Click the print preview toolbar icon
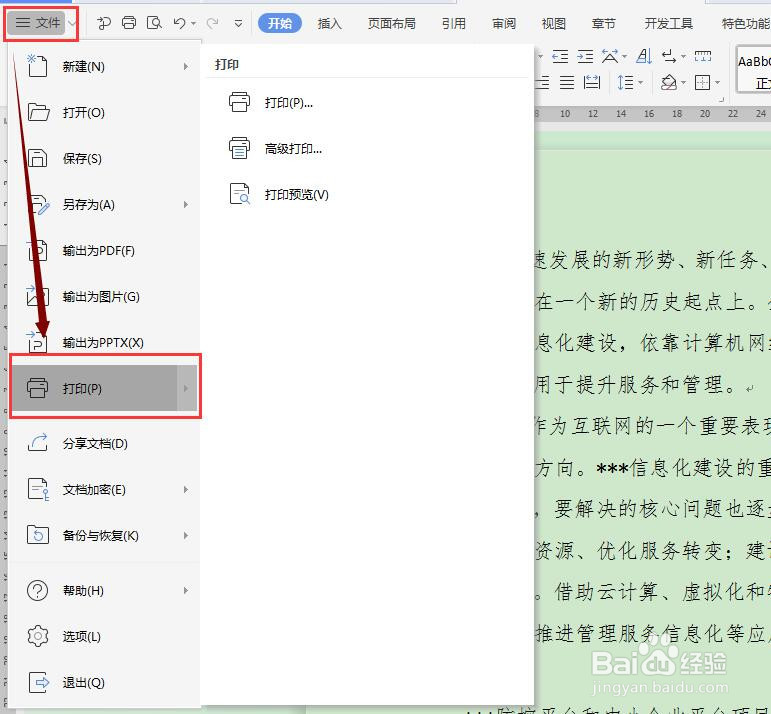The image size is (771, 714). click(x=154, y=23)
